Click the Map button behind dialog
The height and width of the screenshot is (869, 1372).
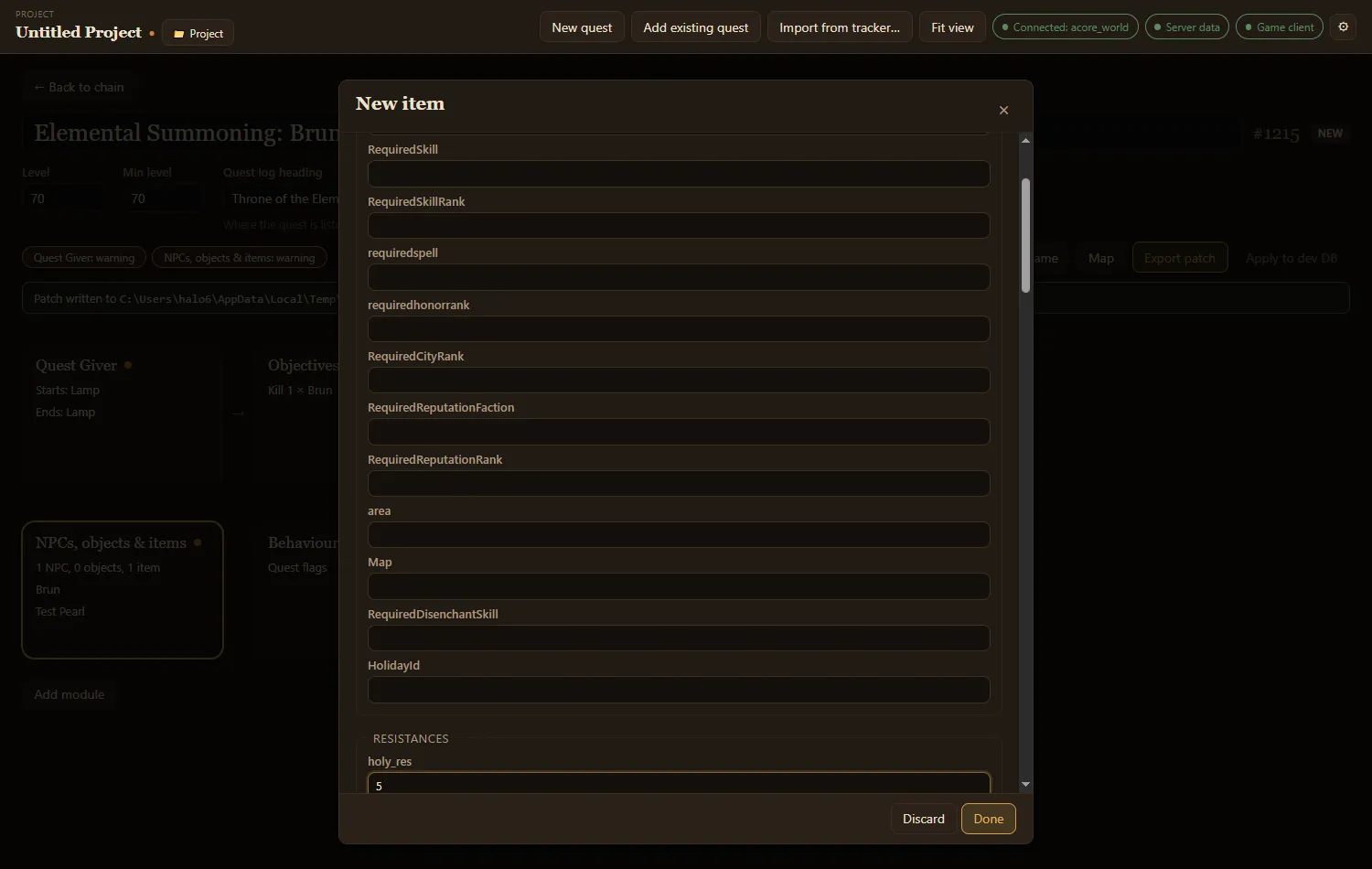click(1101, 258)
